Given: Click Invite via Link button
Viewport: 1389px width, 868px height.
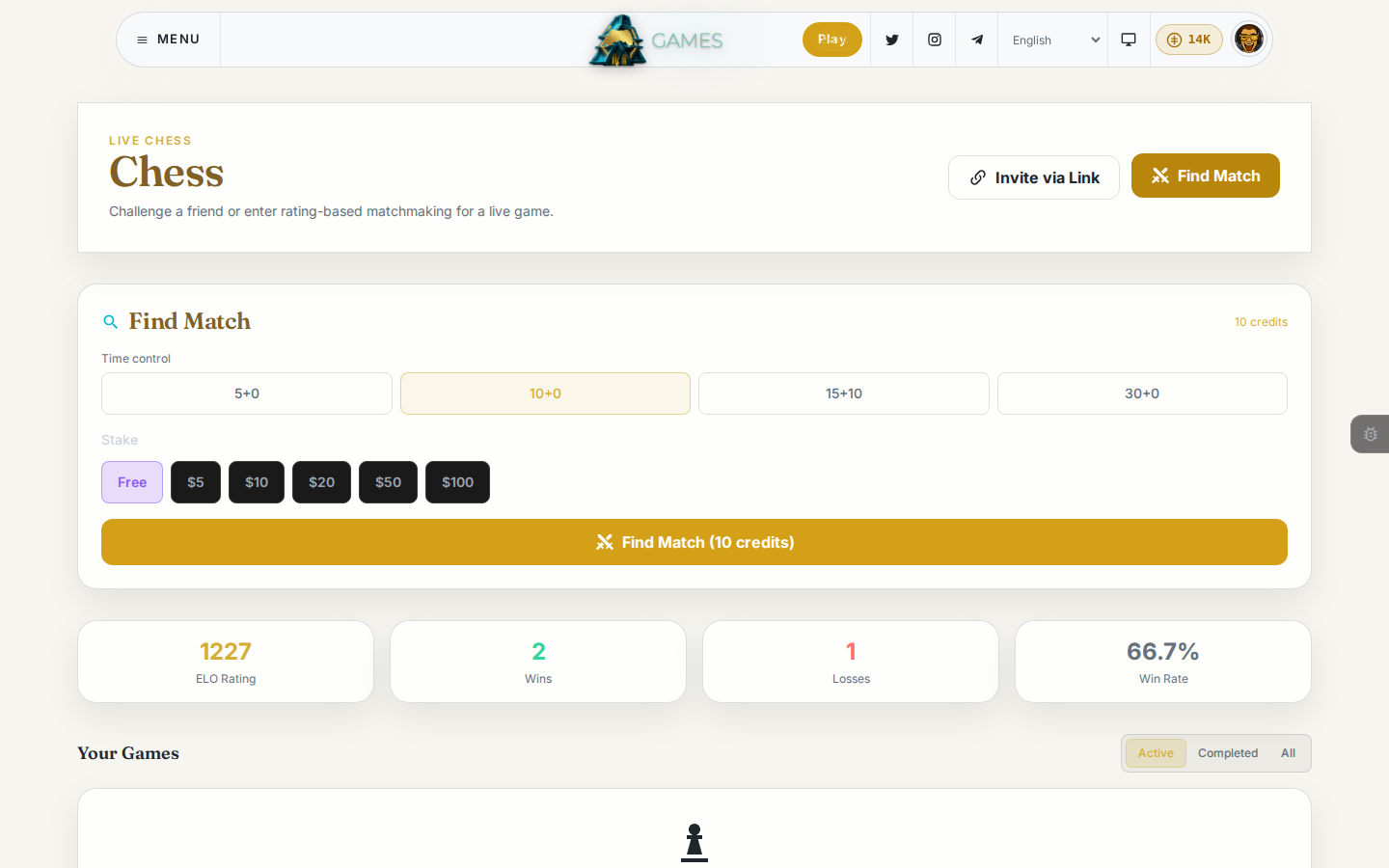Looking at the screenshot, I should click(x=1034, y=177).
